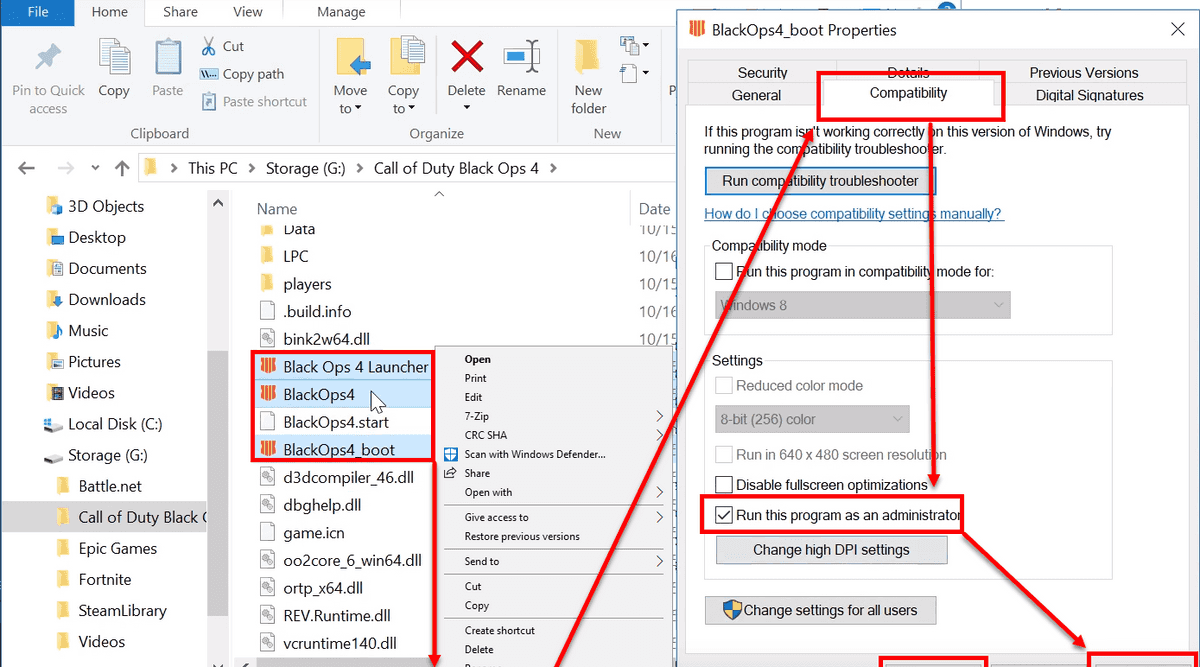Image resolution: width=1200 pixels, height=667 pixels.
Task: Uncheck Run this program as an administrator
Action: click(724, 516)
